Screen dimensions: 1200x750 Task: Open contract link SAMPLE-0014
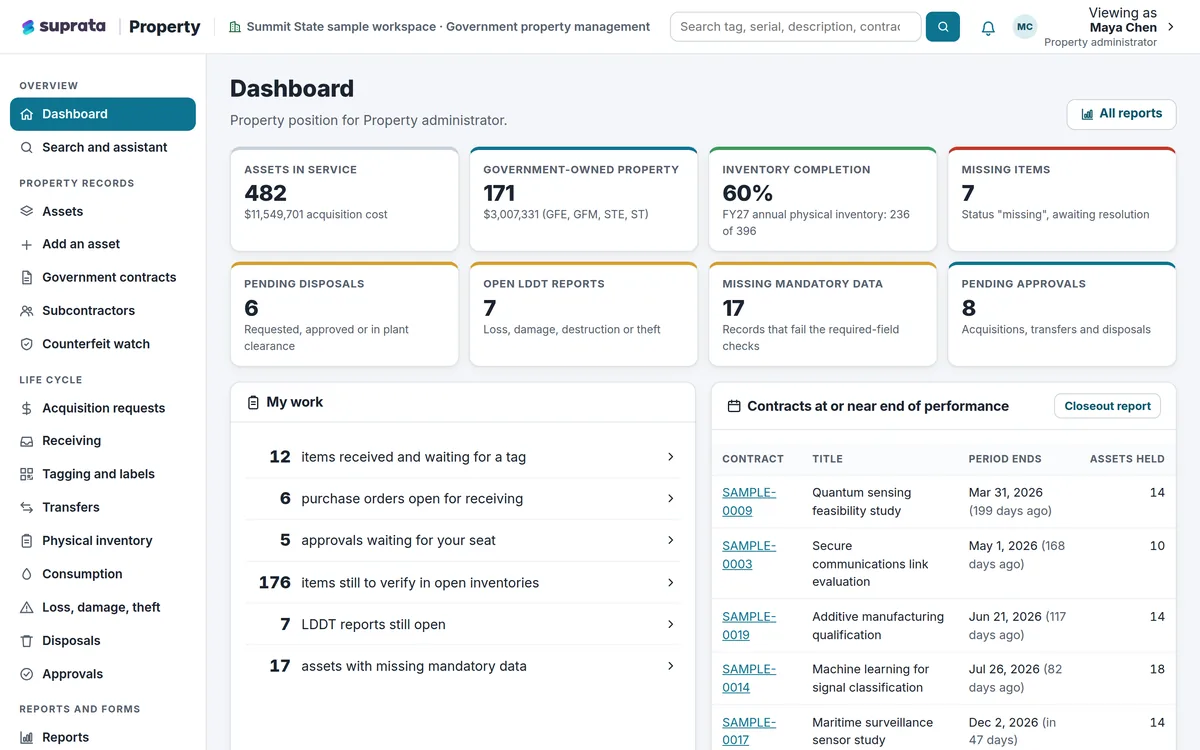coord(749,679)
